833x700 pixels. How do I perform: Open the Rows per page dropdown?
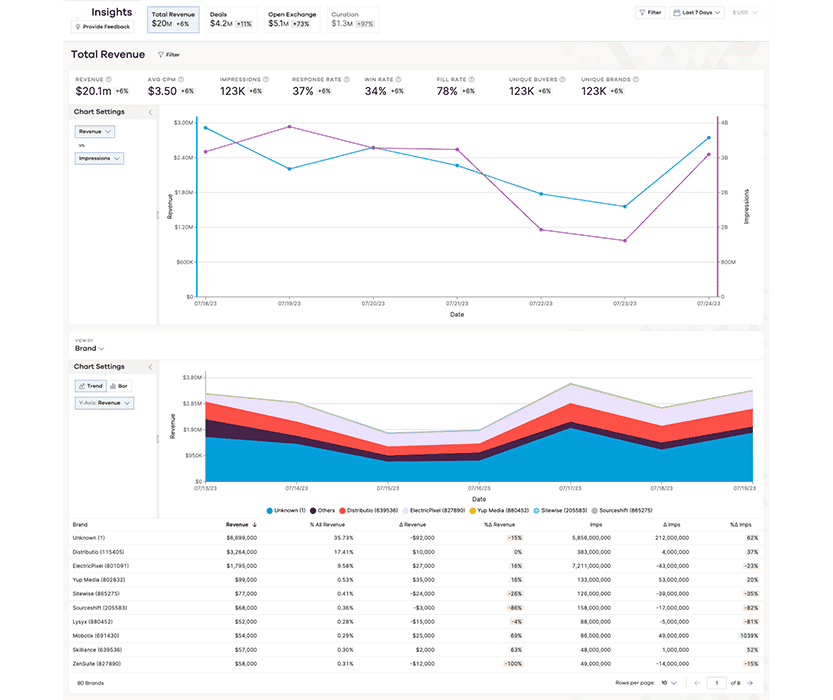667,682
